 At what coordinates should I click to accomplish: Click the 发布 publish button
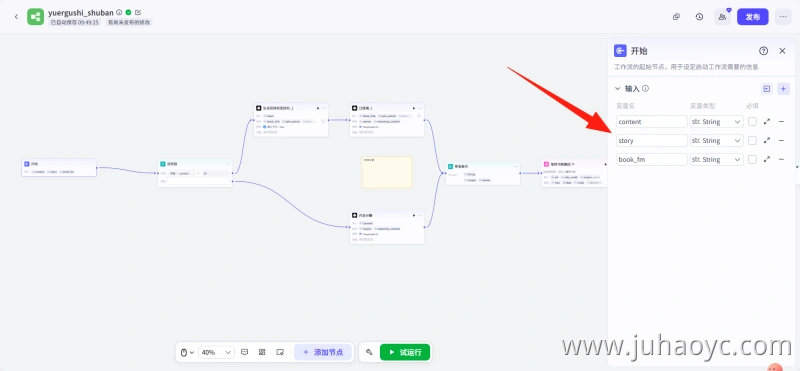(x=753, y=17)
